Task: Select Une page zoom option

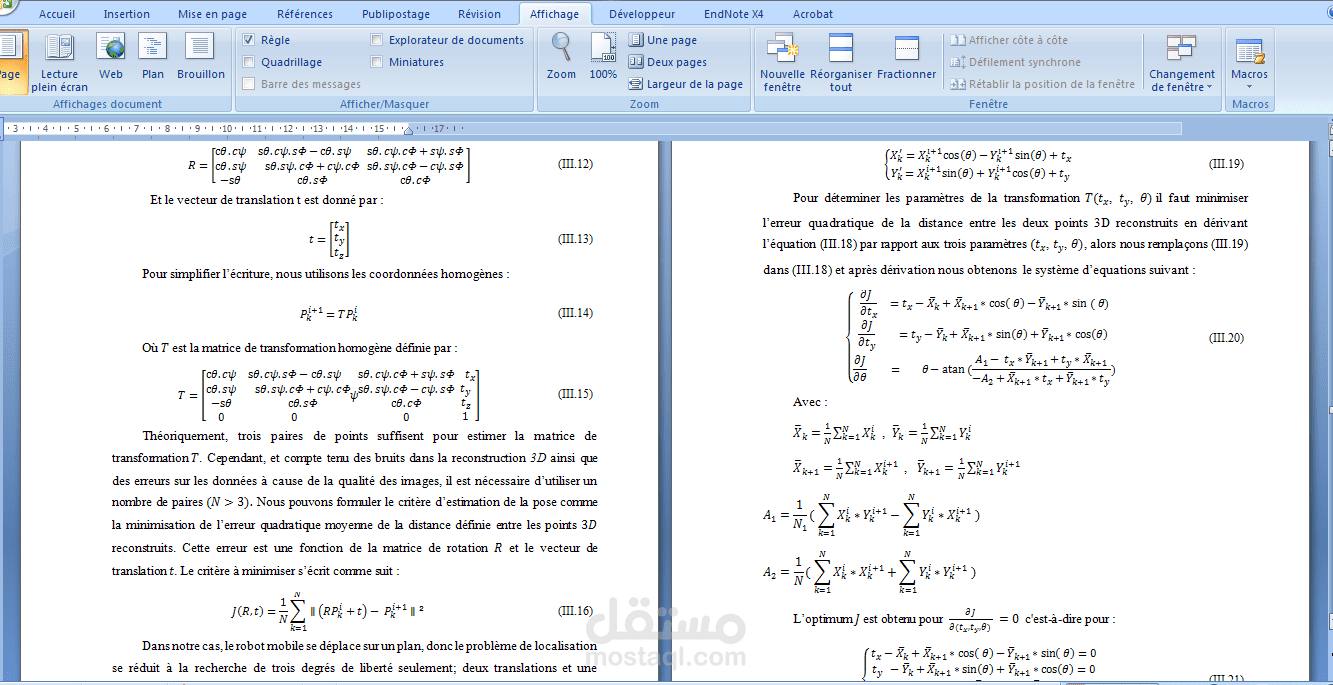Action: coord(663,40)
